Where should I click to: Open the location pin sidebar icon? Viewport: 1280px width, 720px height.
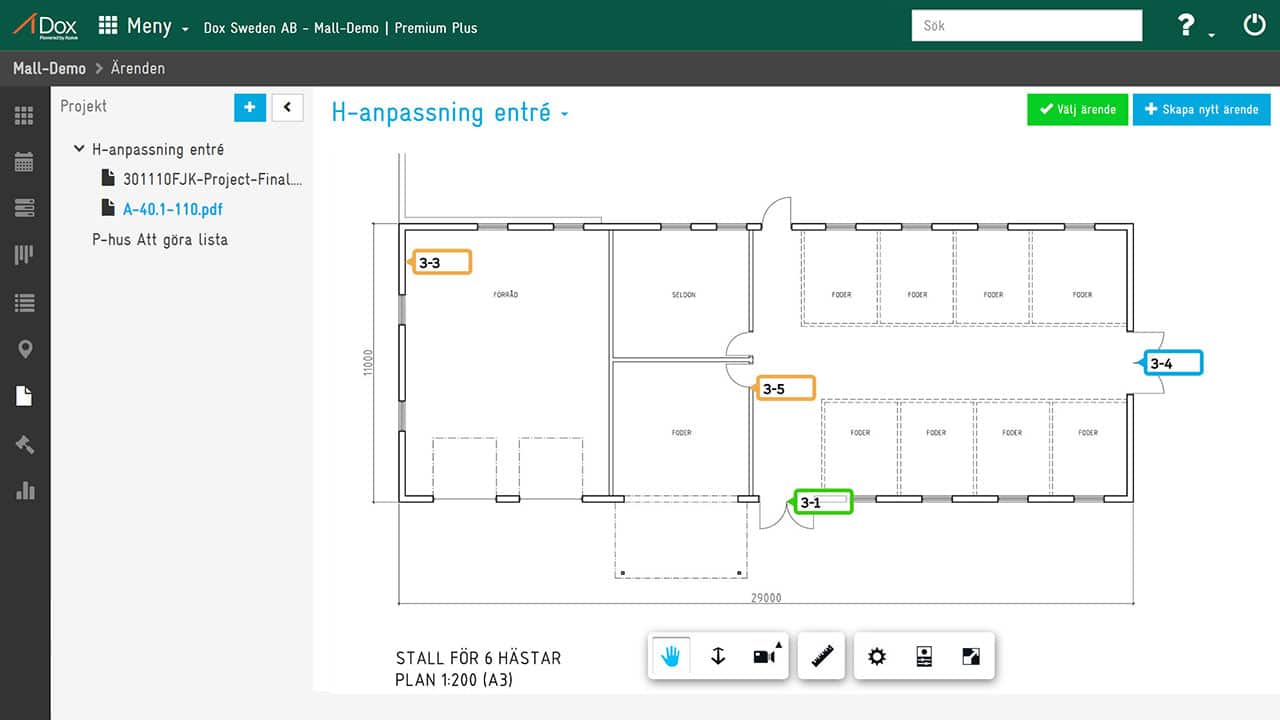tap(24, 349)
